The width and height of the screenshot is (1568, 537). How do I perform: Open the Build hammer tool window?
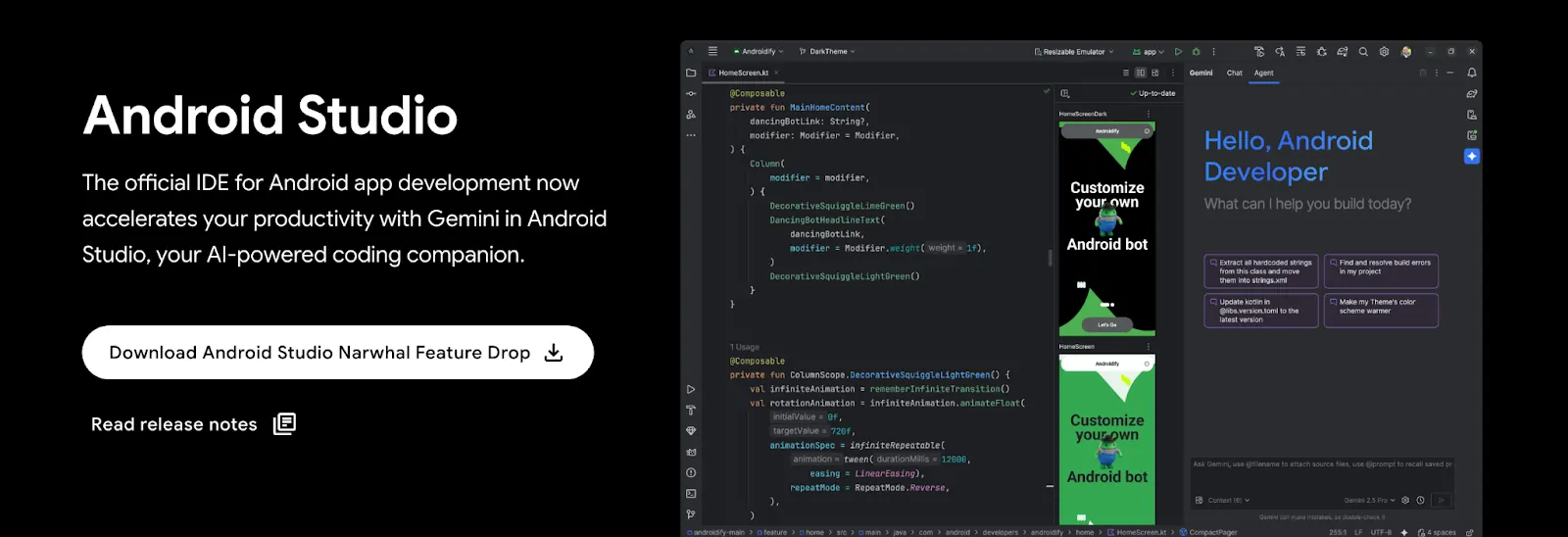coord(691,410)
